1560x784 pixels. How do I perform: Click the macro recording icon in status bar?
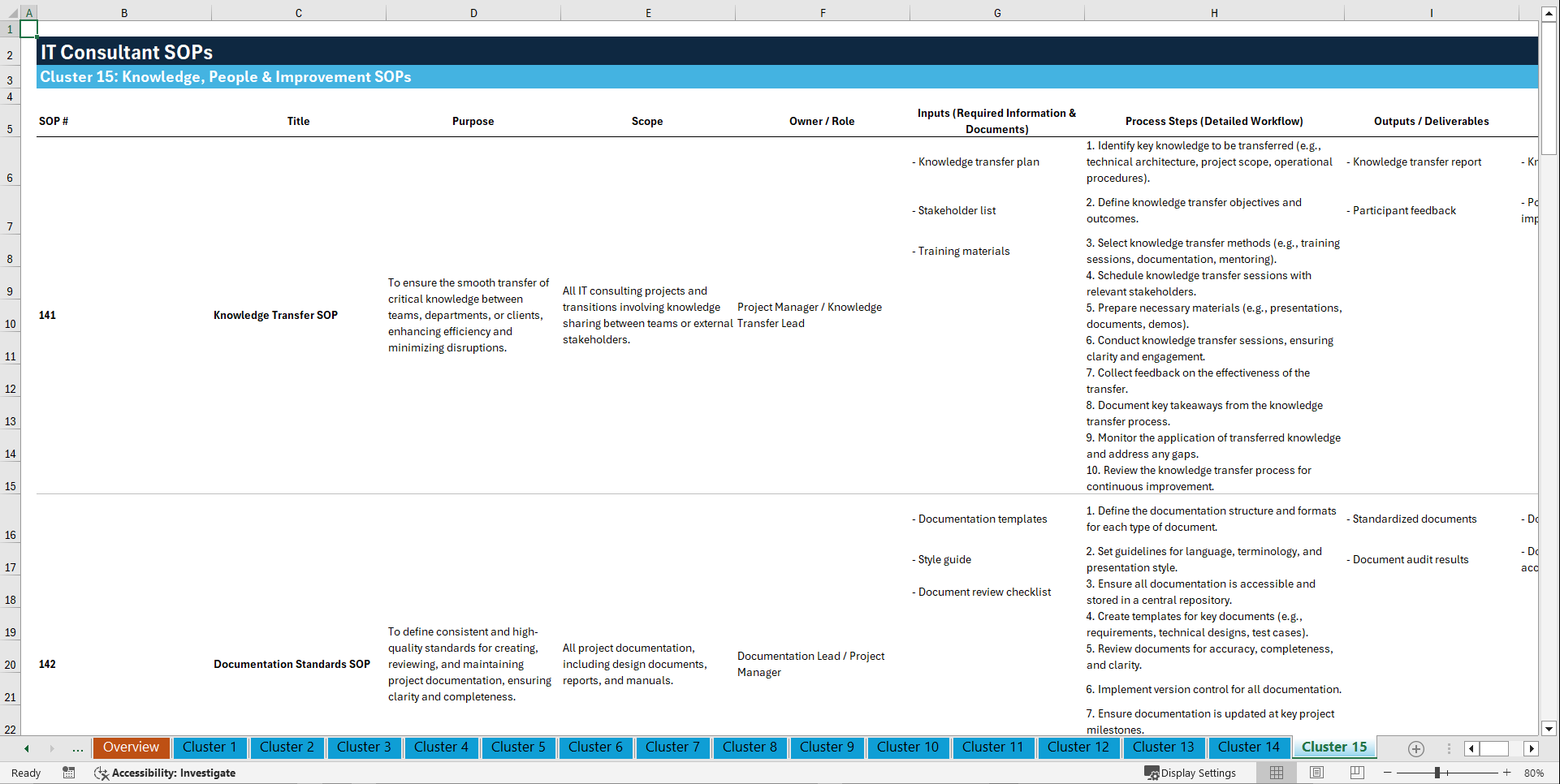point(69,773)
